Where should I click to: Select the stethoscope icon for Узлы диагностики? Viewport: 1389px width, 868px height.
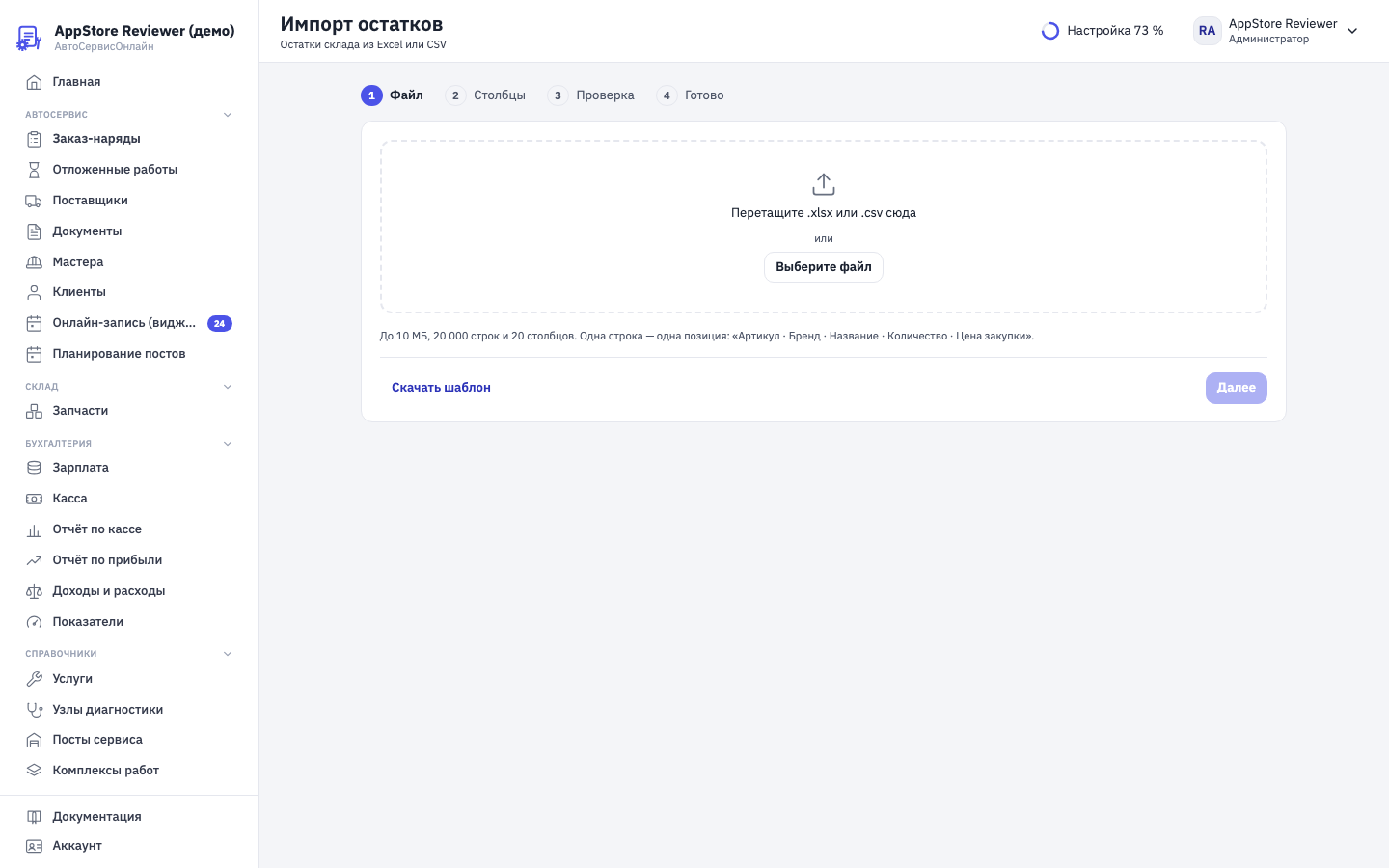pyautogui.click(x=34, y=710)
